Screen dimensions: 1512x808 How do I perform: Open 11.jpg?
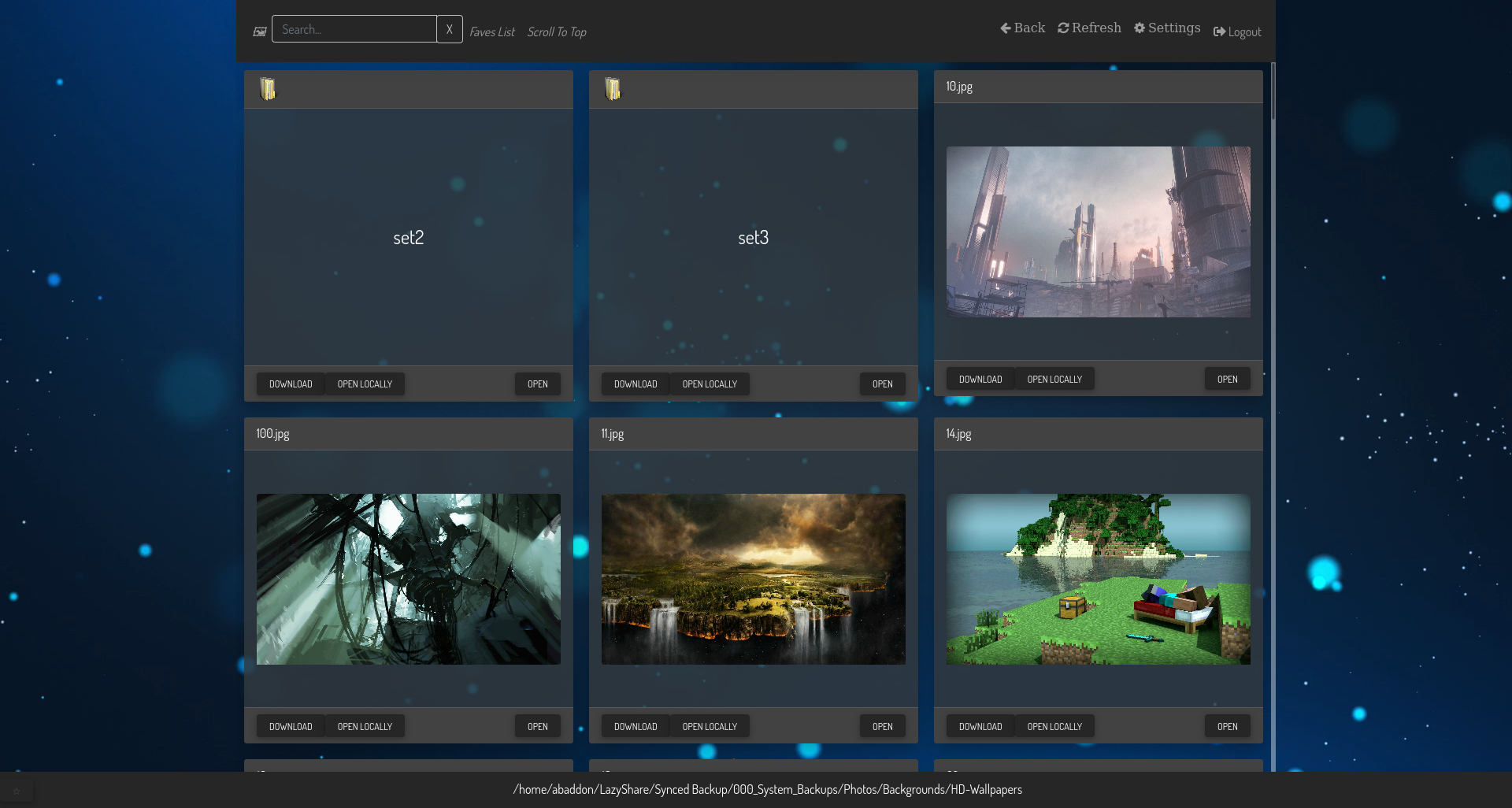click(x=883, y=727)
